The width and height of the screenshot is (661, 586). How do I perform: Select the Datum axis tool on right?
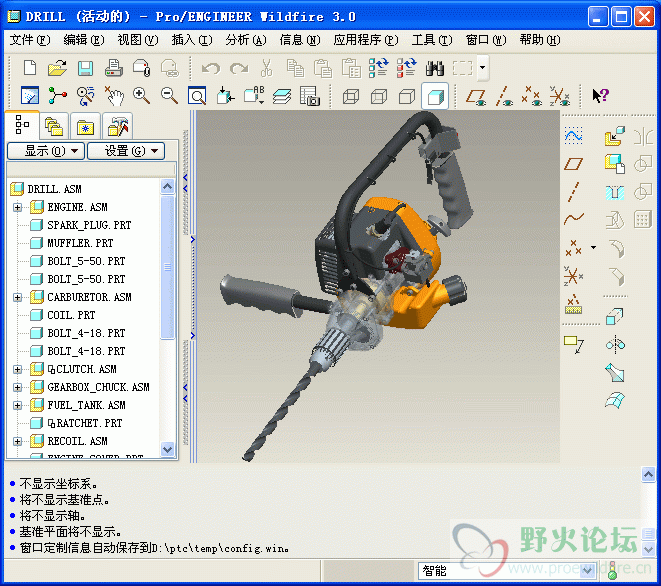pyautogui.click(x=573, y=191)
